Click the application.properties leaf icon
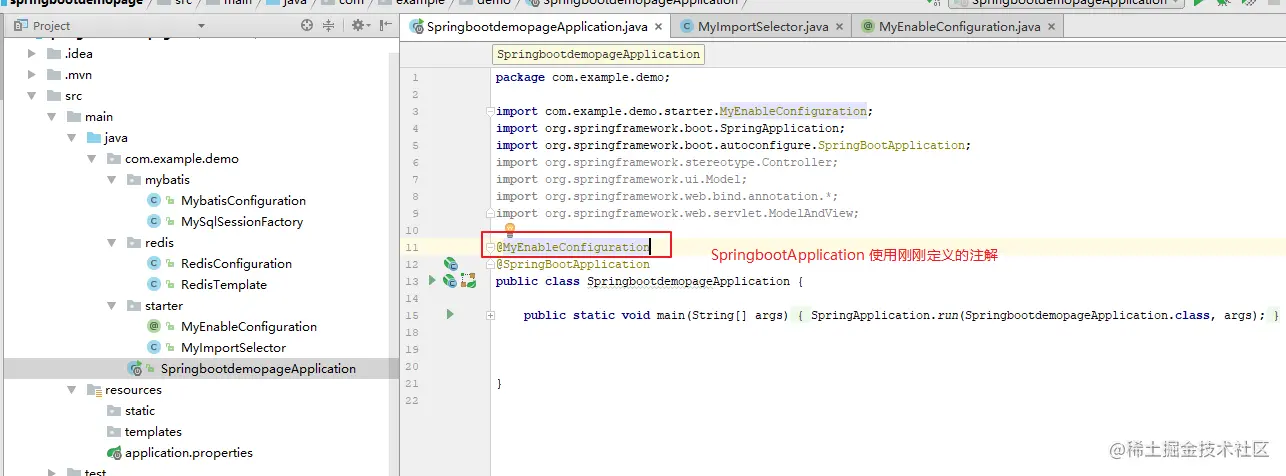Image resolution: width=1286 pixels, height=476 pixels. click(114, 453)
